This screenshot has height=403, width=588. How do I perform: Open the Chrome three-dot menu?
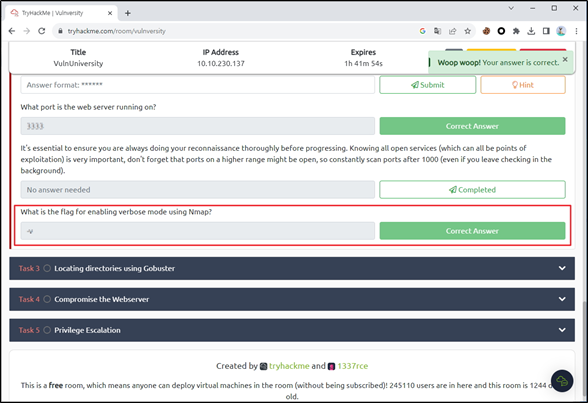576,31
